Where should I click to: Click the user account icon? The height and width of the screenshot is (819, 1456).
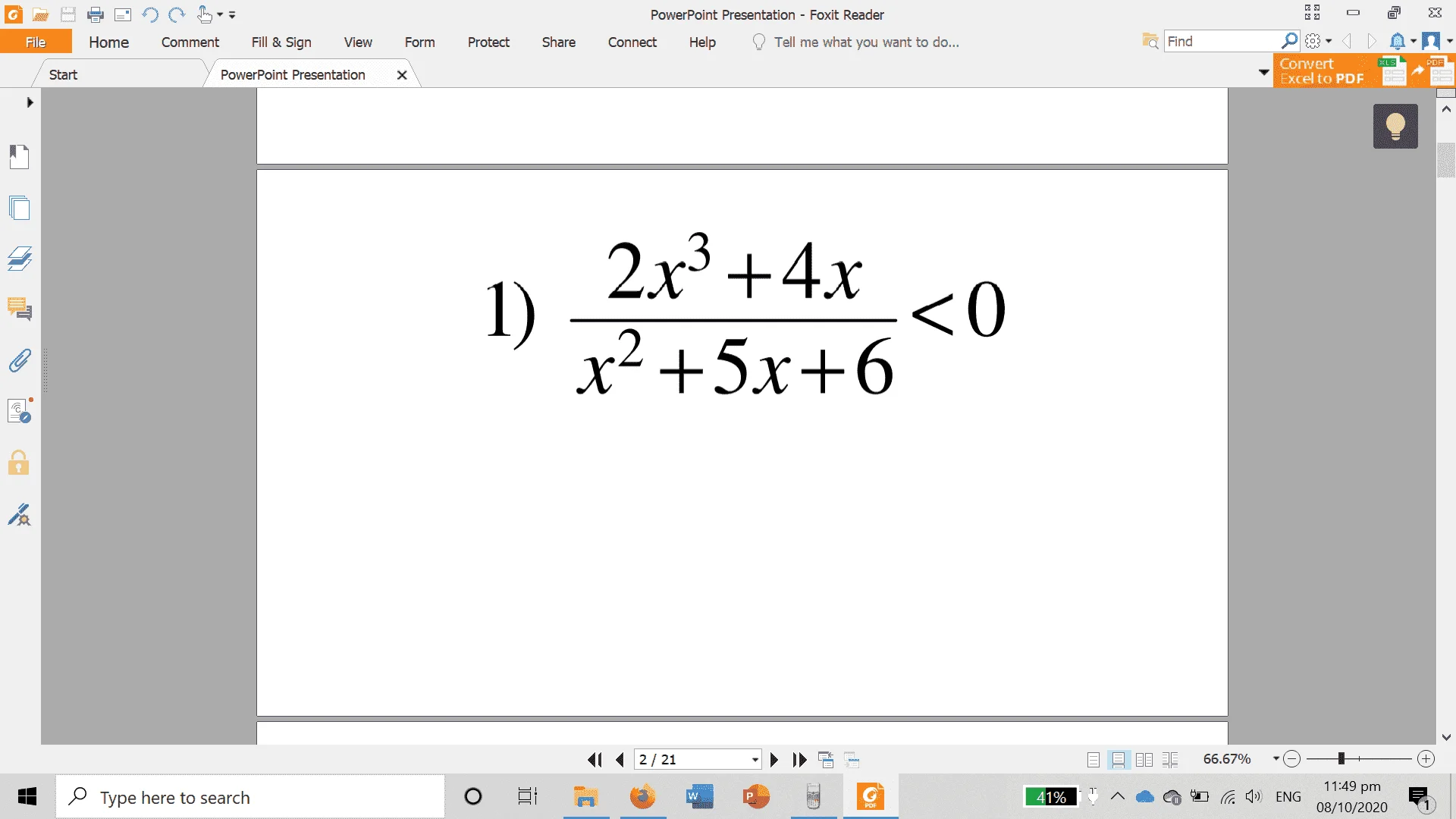(1431, 41)
